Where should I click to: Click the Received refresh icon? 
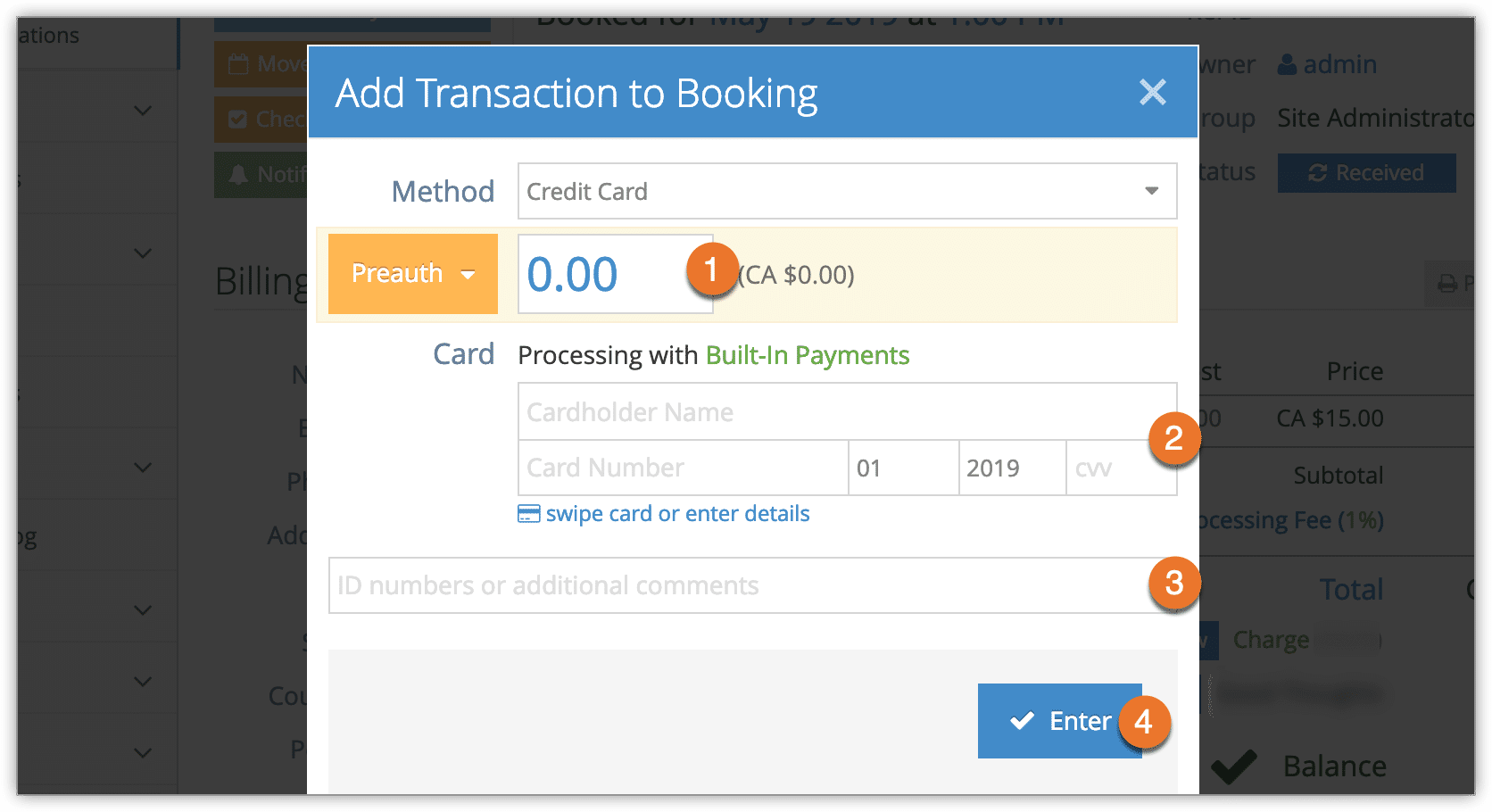(x=1317, y=173)
